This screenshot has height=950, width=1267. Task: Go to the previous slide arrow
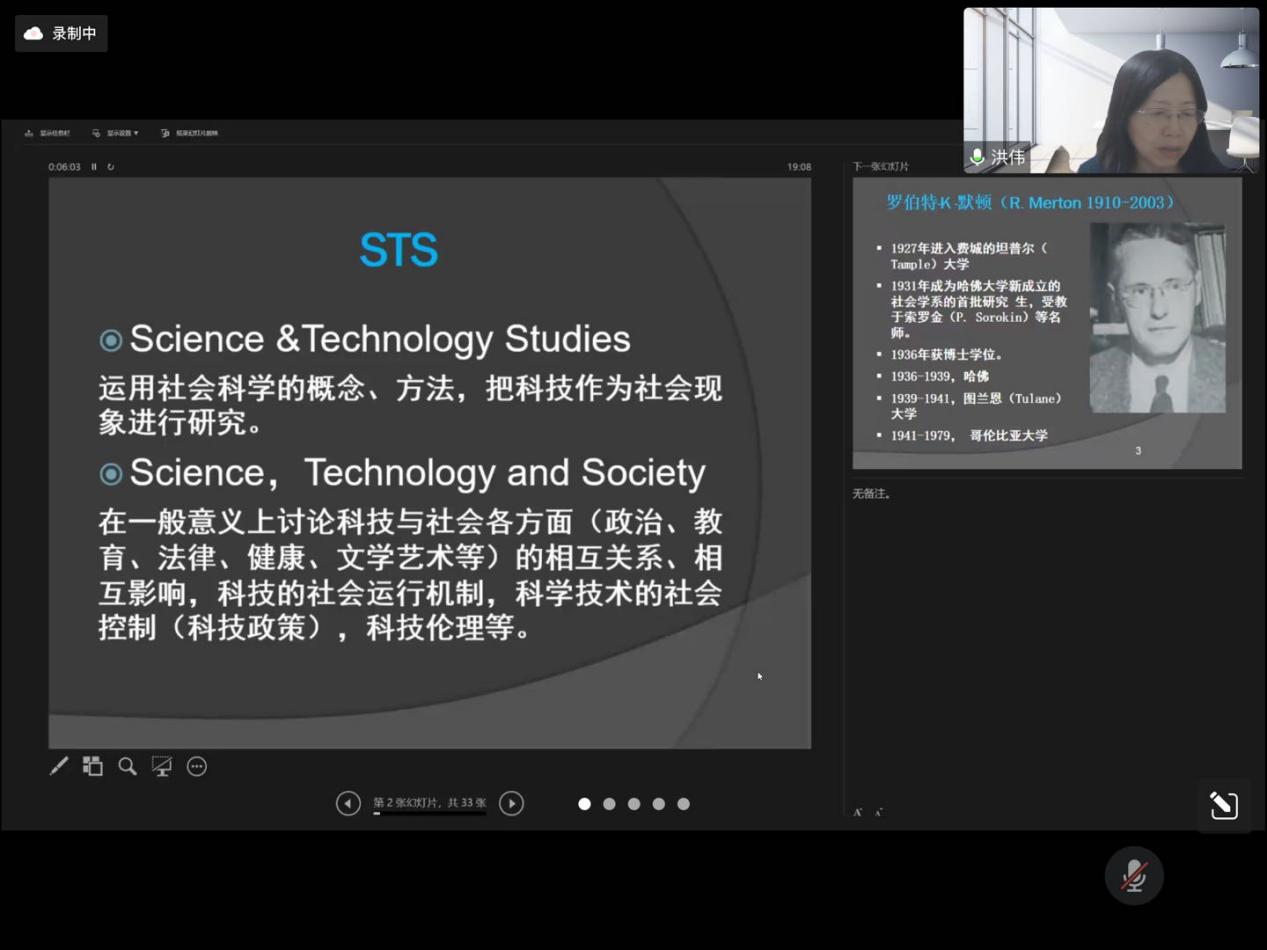click(x=348, y=803)
